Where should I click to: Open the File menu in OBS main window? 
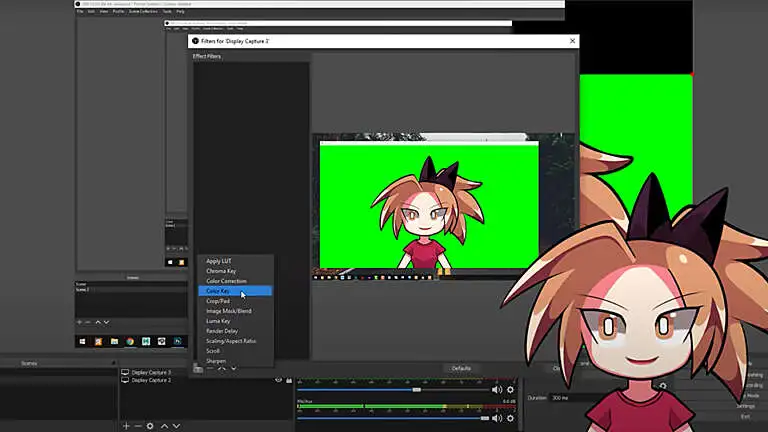80,11
